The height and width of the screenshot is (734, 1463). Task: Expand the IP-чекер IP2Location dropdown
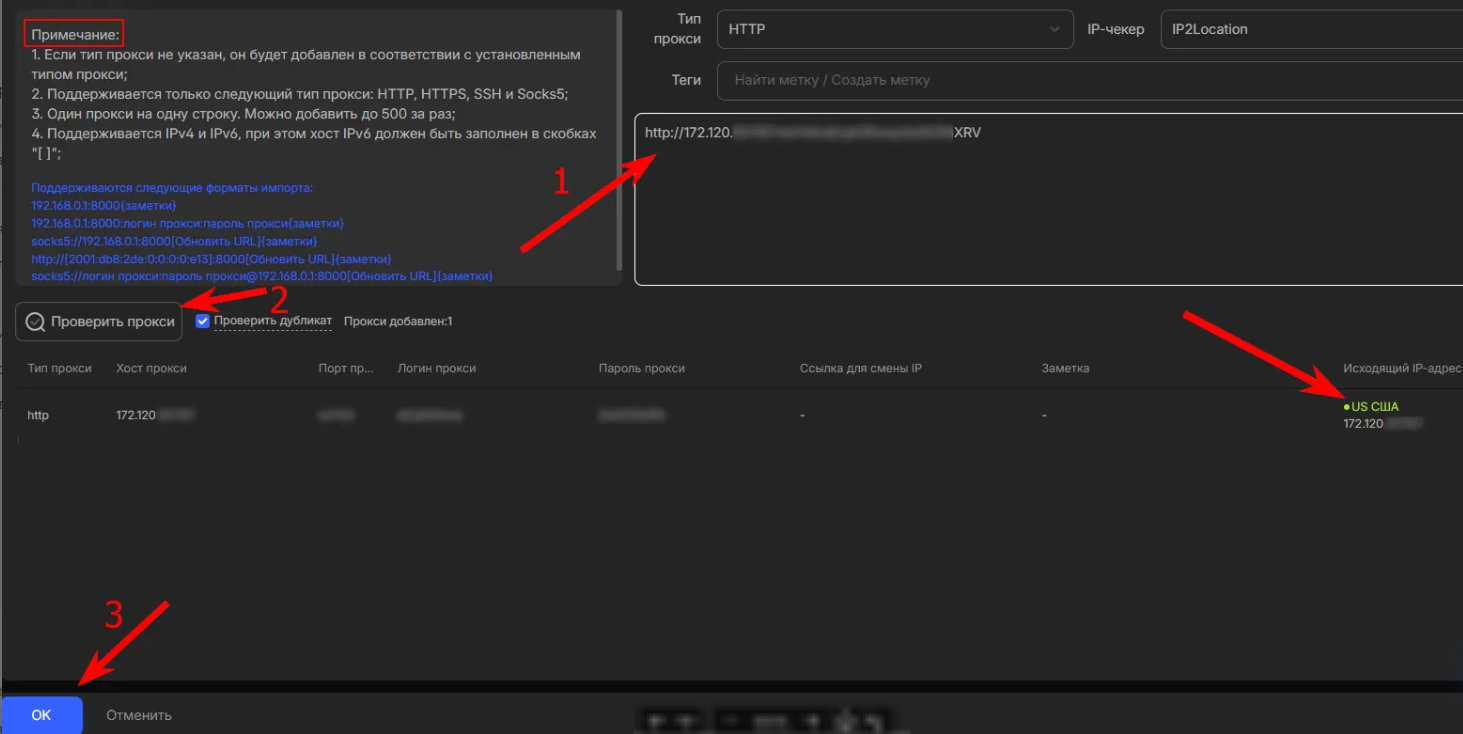point(1310,30)
